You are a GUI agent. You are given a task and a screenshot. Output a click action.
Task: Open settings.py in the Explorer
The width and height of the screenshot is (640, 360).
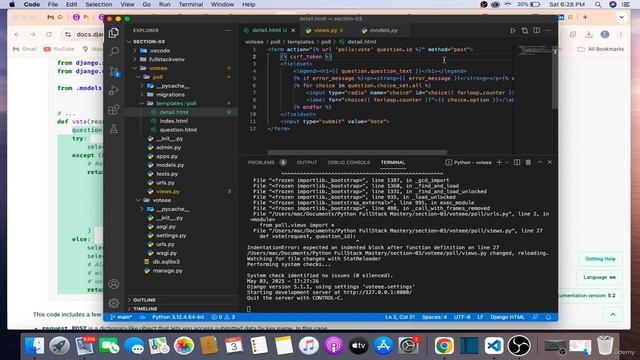click(x=171, y=236)
